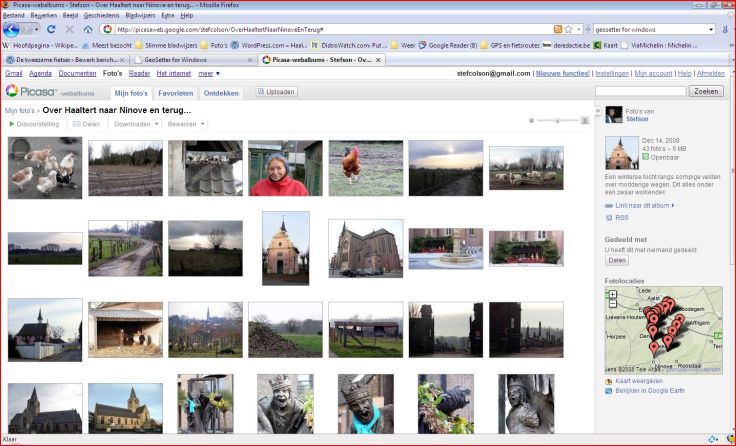The height and width of the screenshot is (446, 736).
Task: Switch to the Favorieten tab
Action: click(176, 93)
